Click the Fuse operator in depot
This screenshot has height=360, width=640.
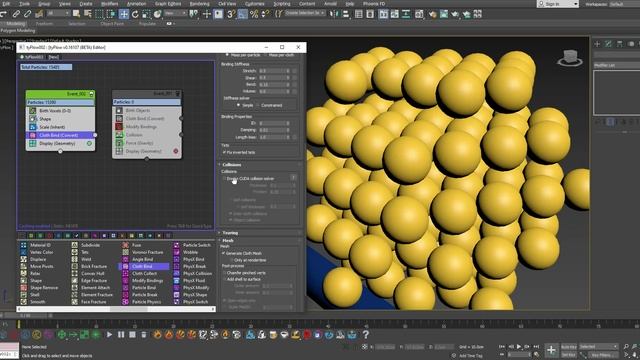[132, 245]
